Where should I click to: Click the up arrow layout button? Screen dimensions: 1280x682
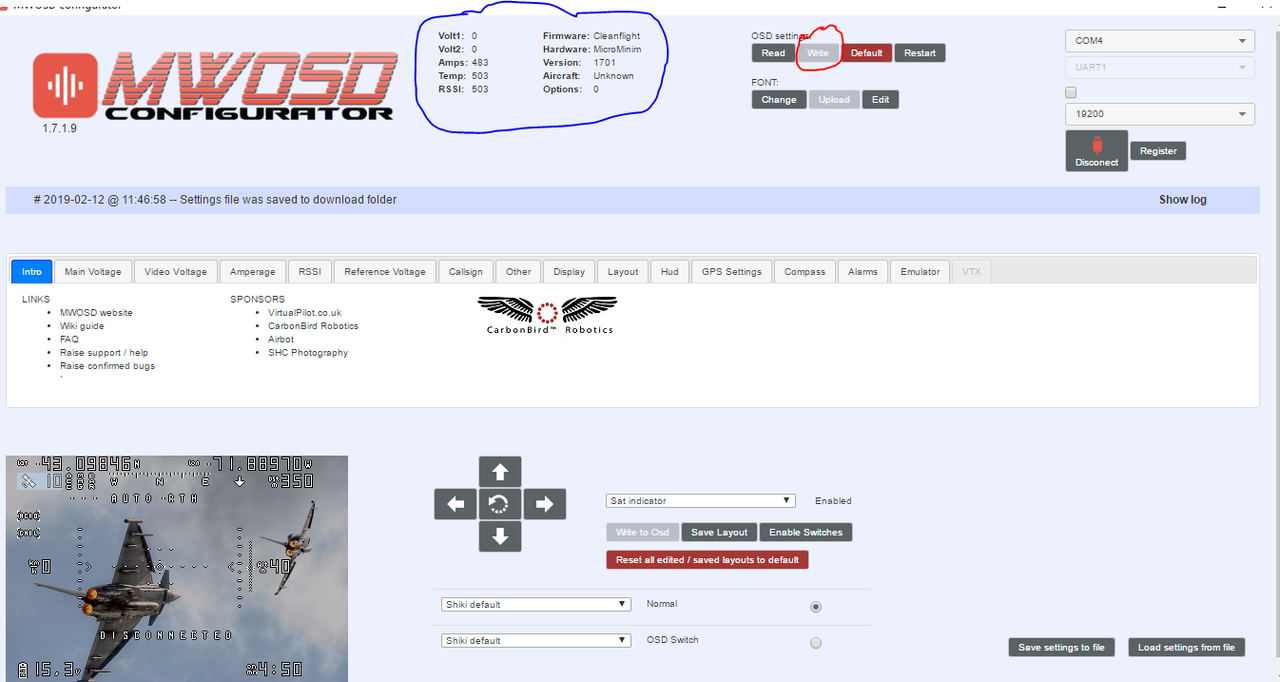tap(500, 472)
